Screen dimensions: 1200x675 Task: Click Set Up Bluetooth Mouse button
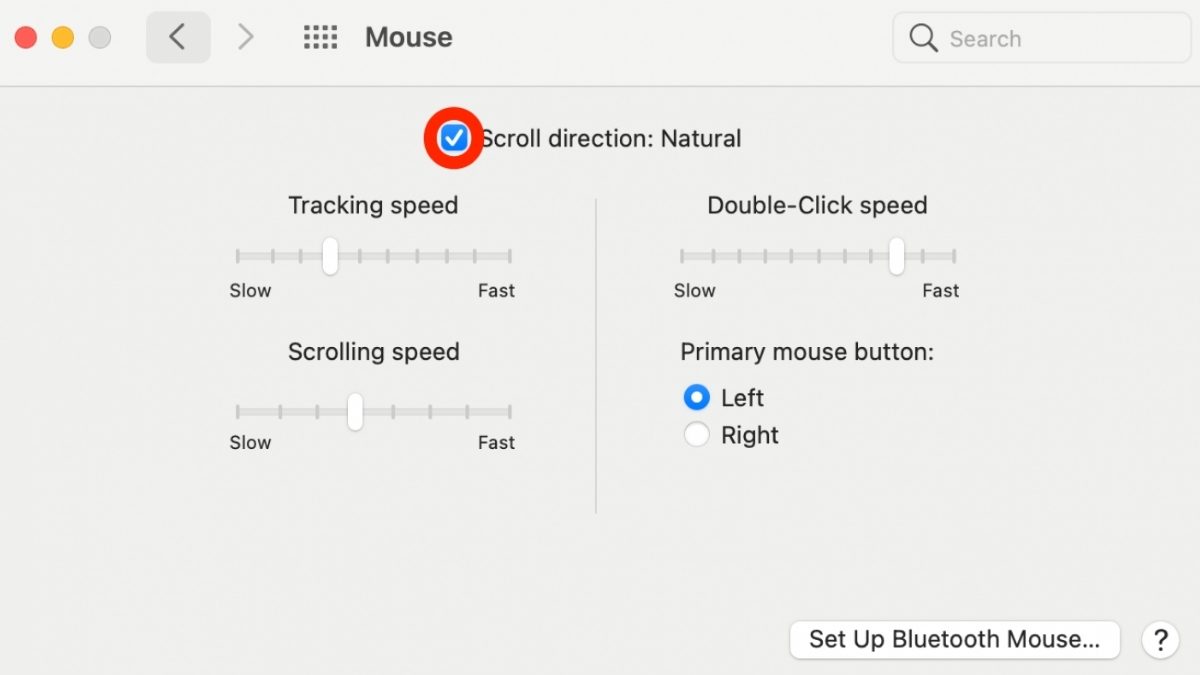(954, 640)
